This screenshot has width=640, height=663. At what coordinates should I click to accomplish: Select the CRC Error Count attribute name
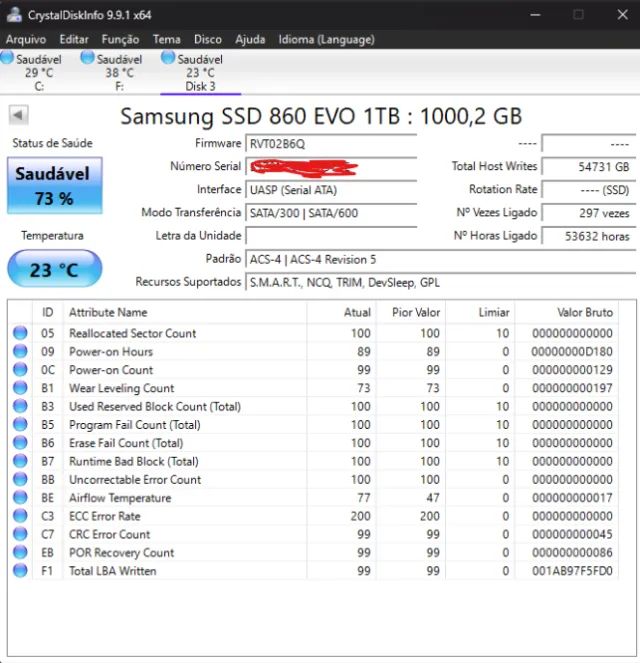coord(109,534)
